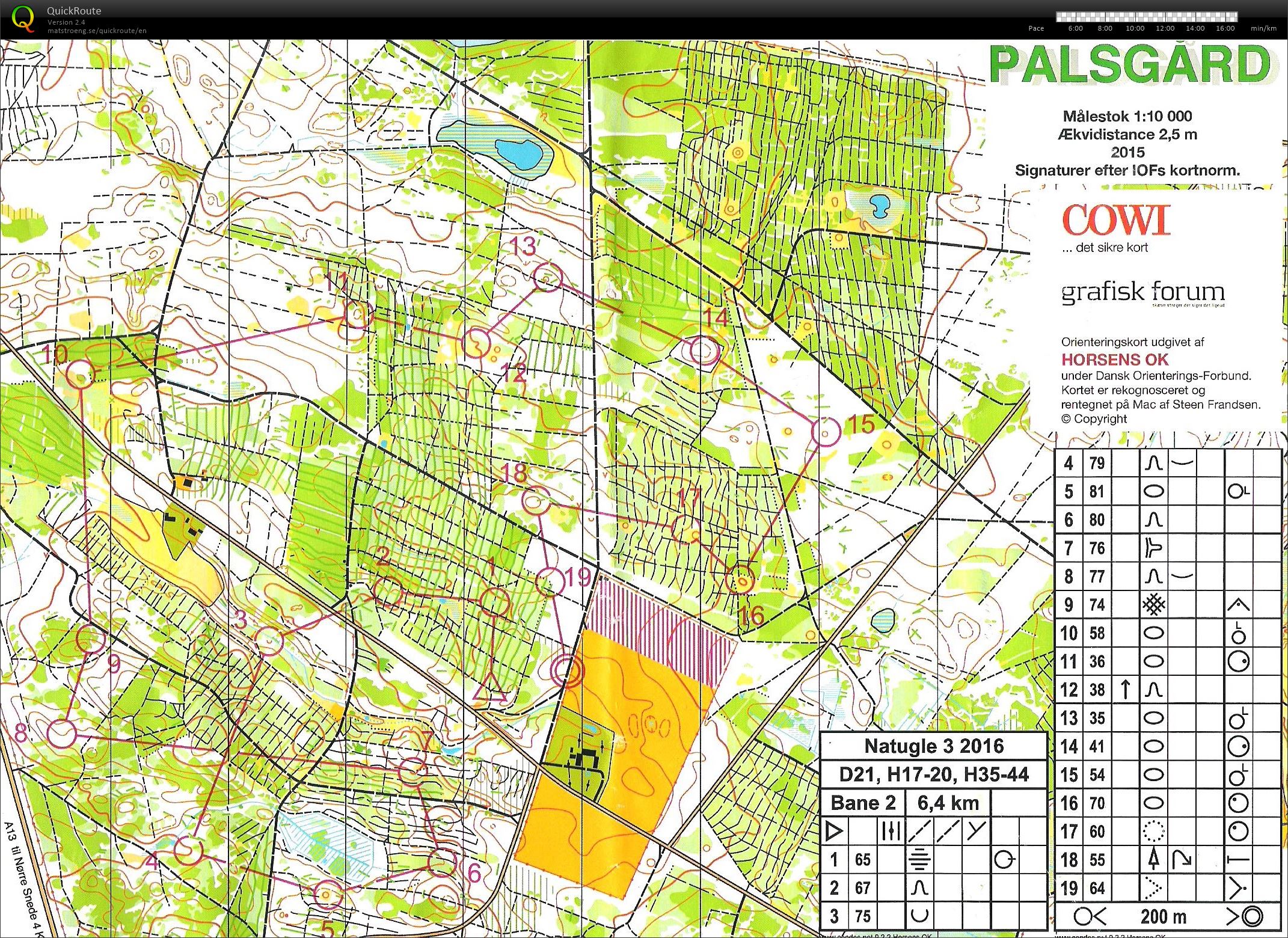The image size is (1288, 938).
Task: Click the COWI sponsor logo
Action: point(1116,219)
